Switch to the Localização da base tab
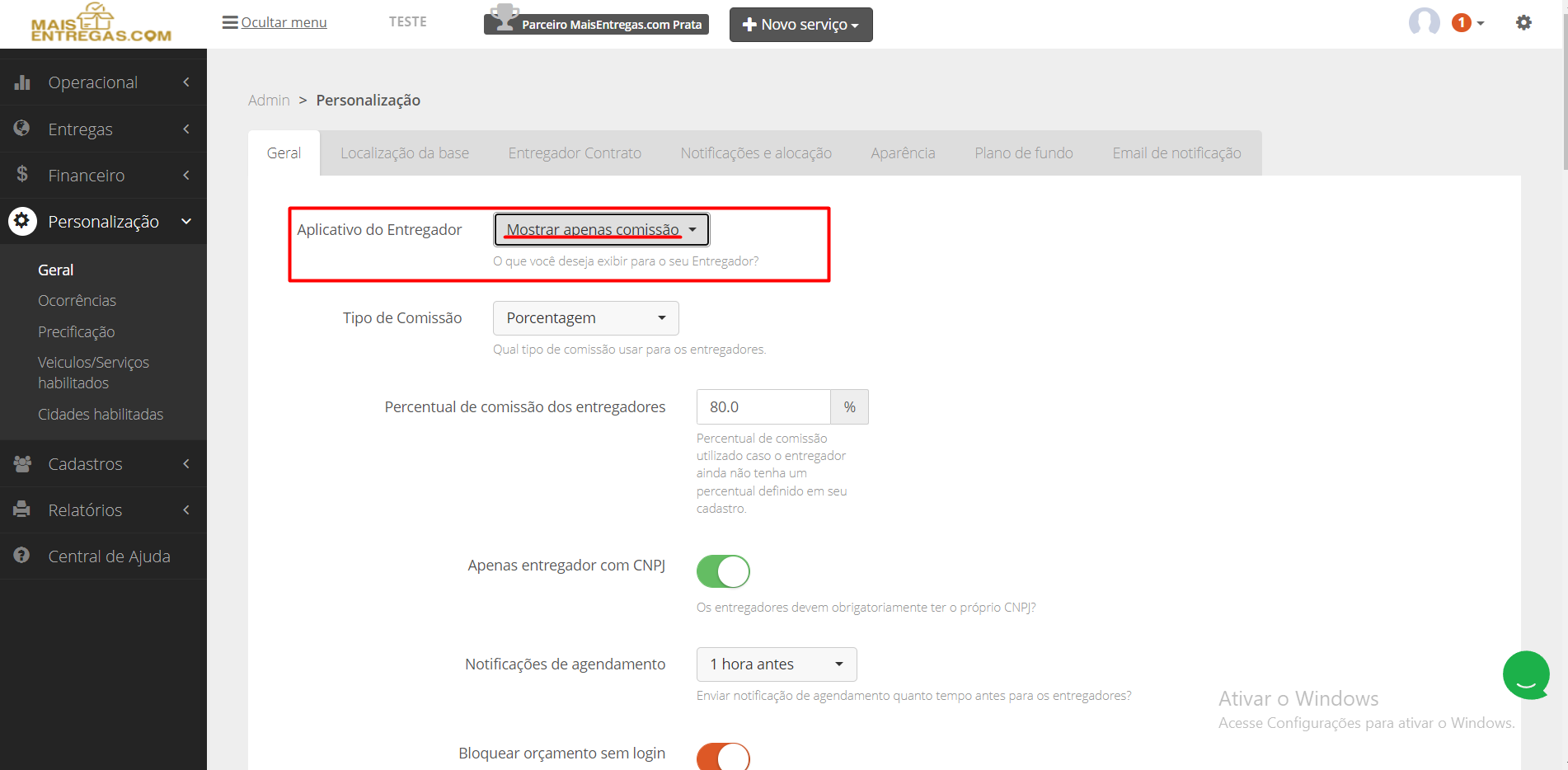Image resolution: width=1568 pixels, height=770 pixels. [405, 153]
